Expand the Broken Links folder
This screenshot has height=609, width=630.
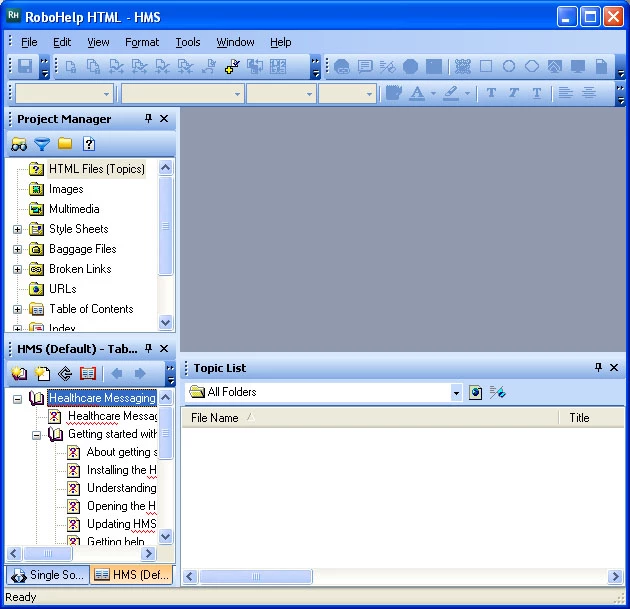(x=17, y=269)
